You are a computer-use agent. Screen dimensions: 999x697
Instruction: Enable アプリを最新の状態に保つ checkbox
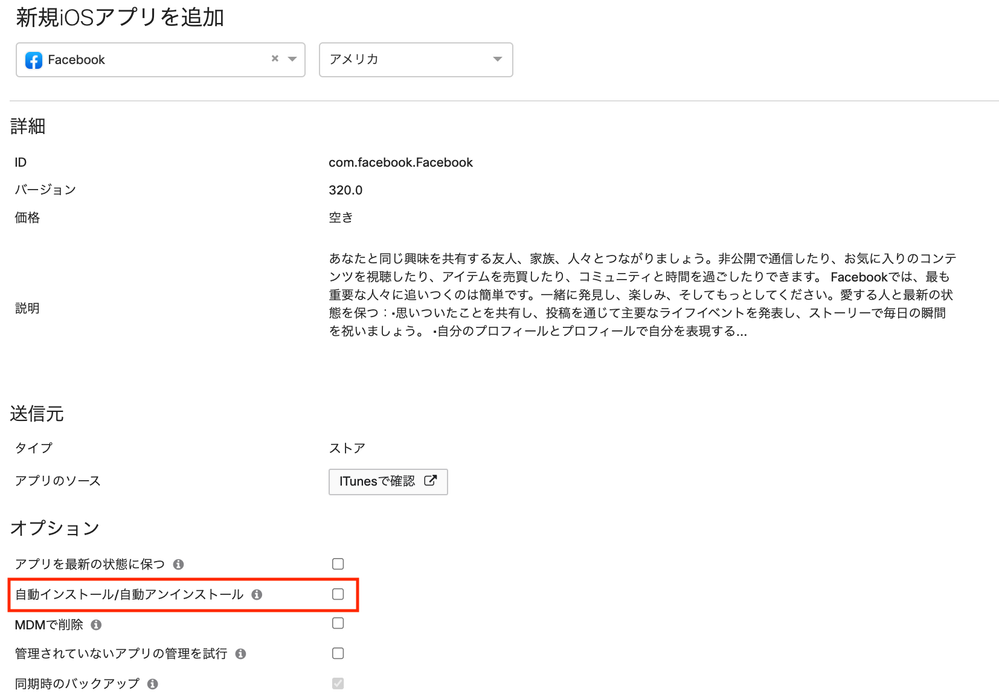point(338,564)
